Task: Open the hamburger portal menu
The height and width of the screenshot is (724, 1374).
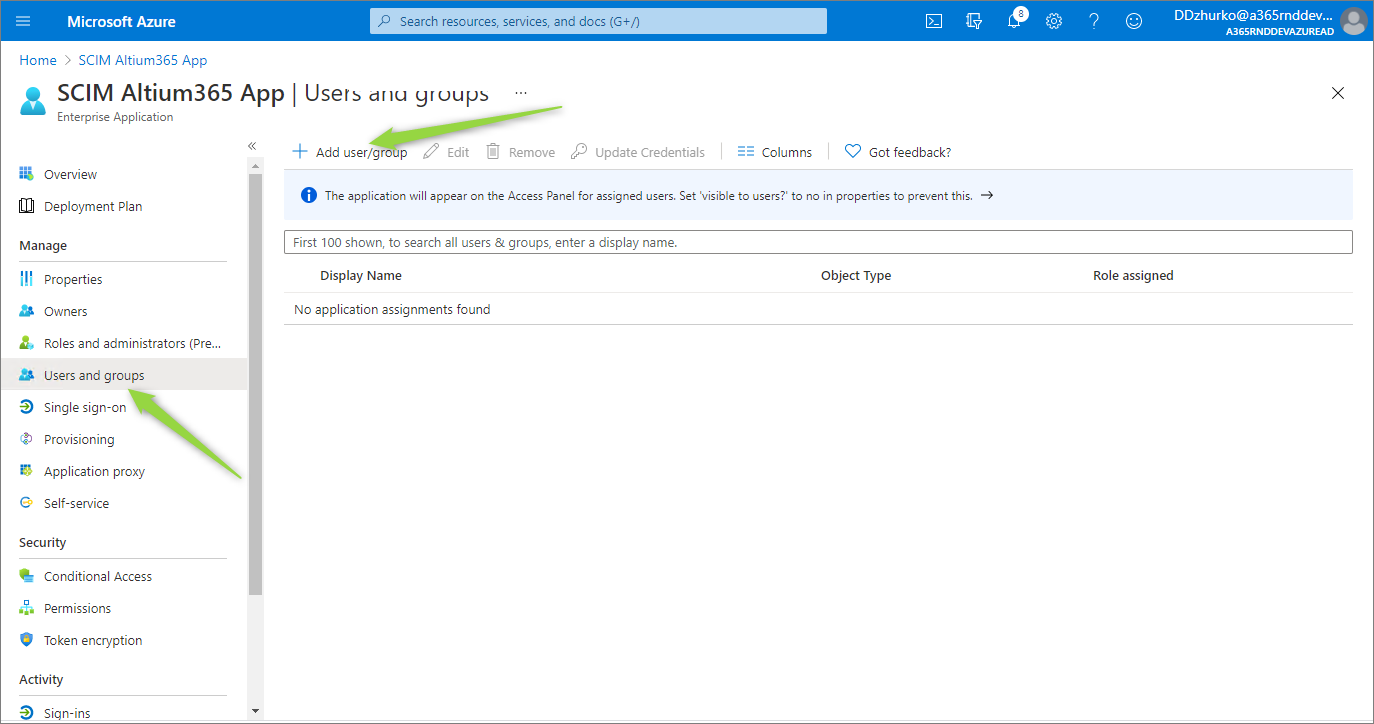Action: pyautogui.click(x=23, y=21)
